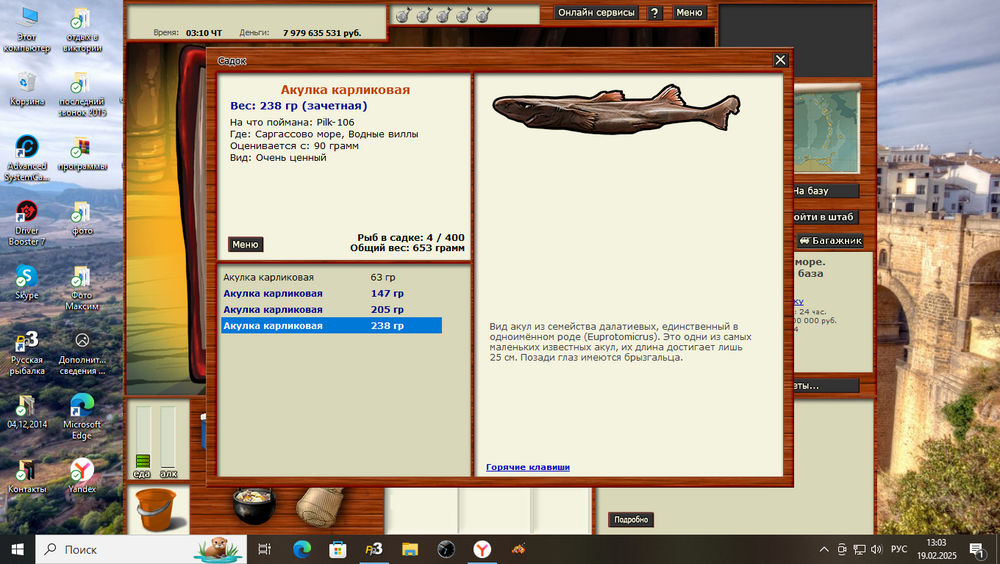Click the question mark help button
The width and height of the screenshot is (1000, 564).
(x=654, y=13)
